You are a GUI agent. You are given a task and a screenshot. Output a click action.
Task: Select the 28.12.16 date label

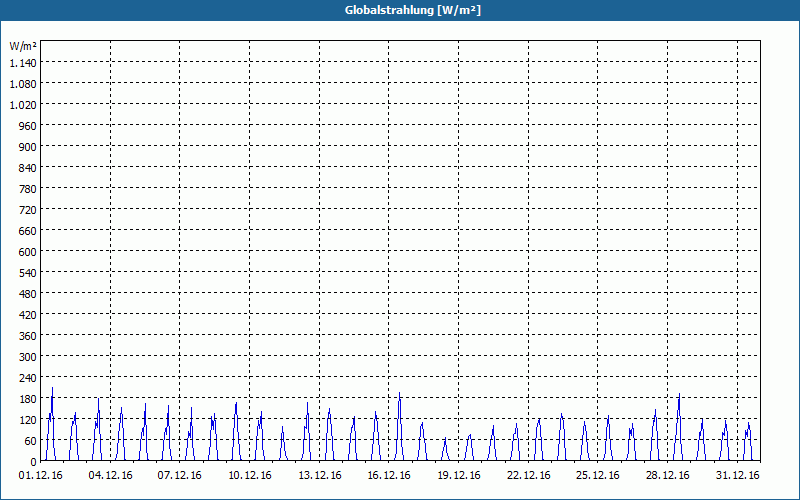[x=667, y=476]
